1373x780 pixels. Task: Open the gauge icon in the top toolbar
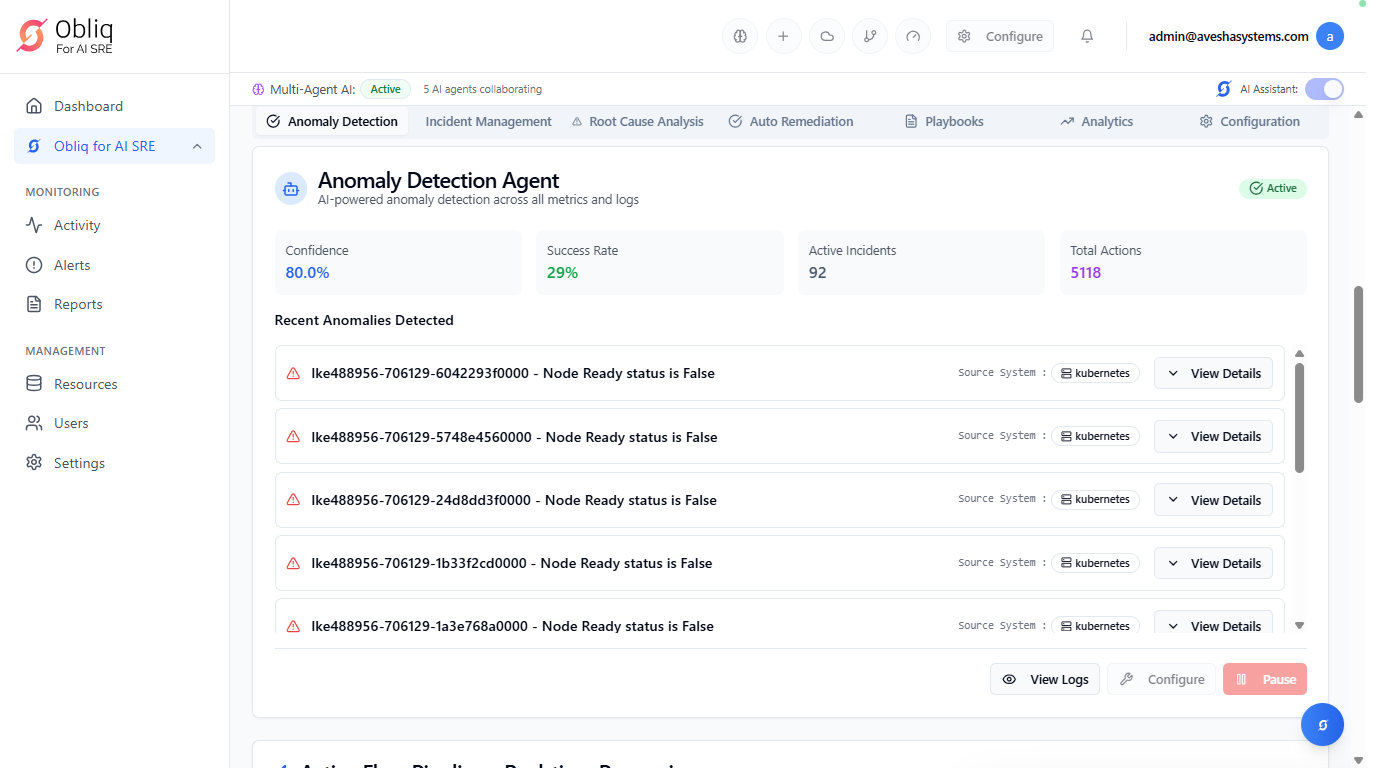[913, 36]
